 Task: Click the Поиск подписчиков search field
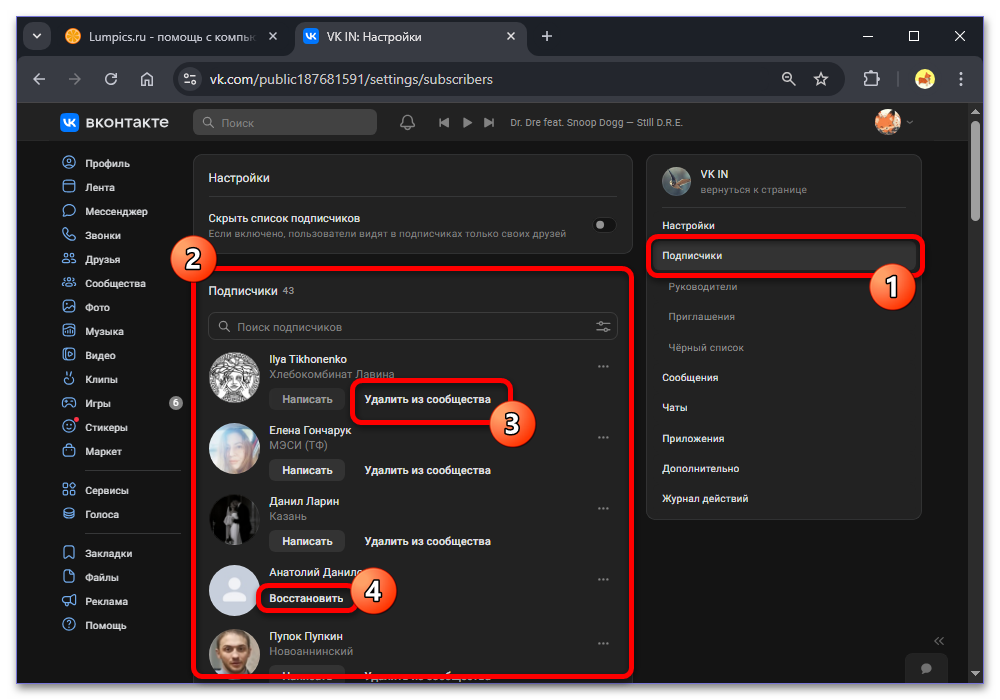(x=413, y=326)
